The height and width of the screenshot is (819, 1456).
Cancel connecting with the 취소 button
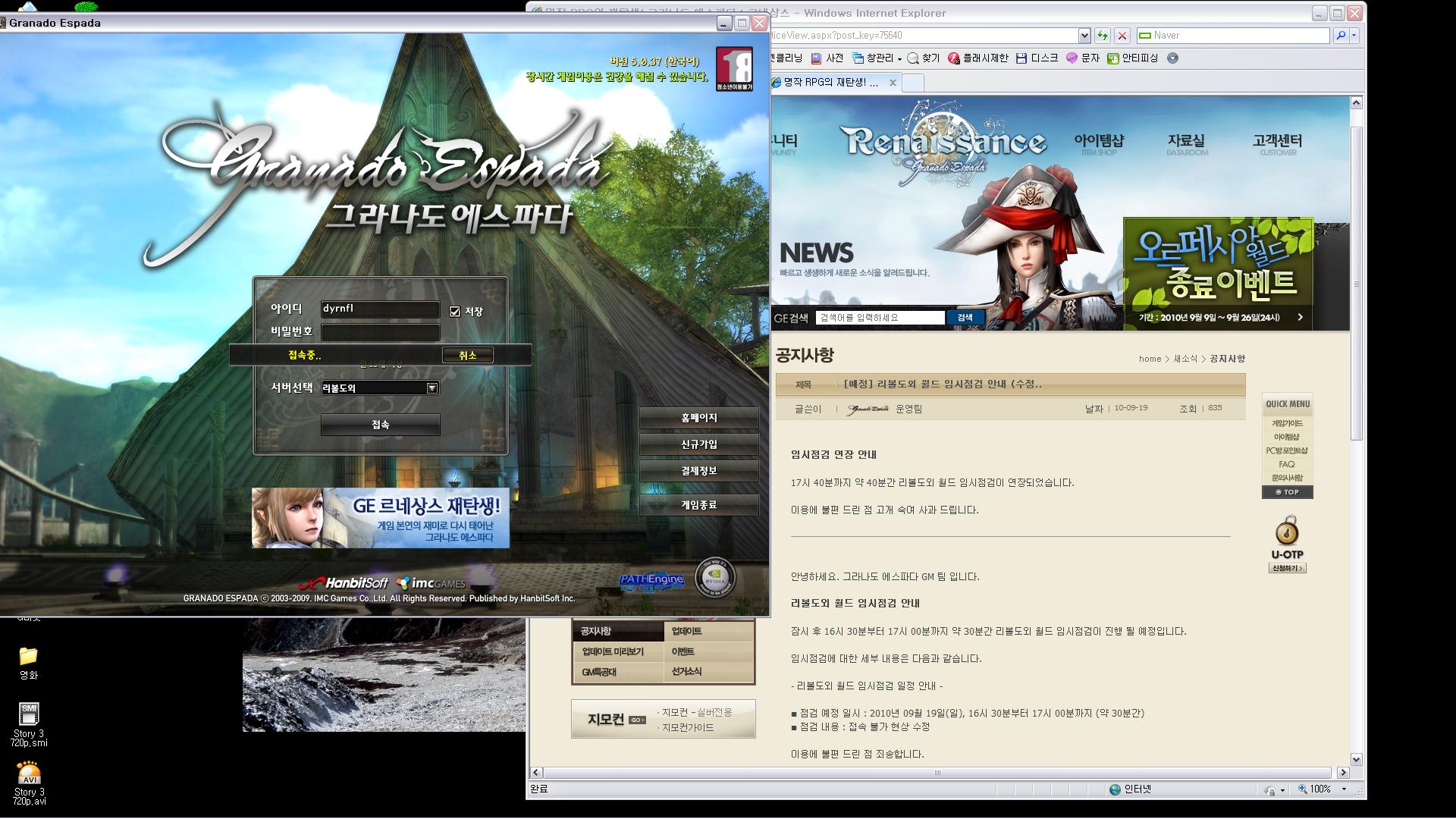(x=467, y=355)
